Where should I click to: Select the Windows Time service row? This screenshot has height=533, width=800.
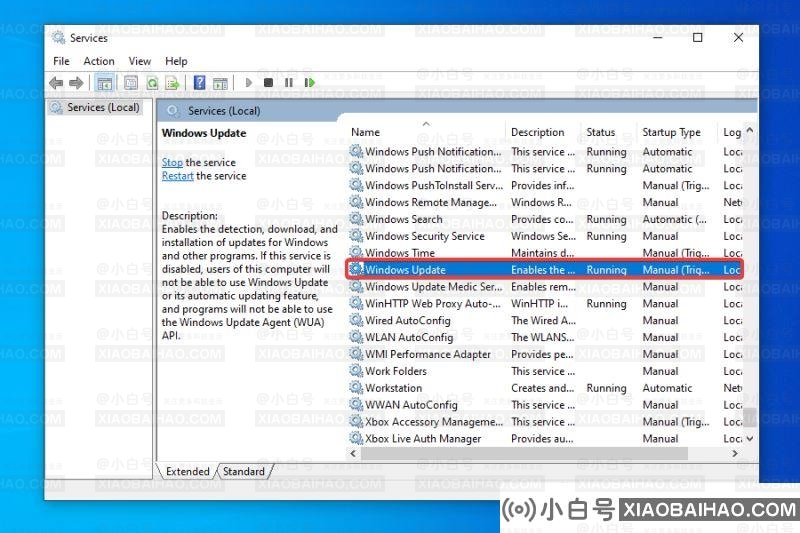tap(544, 253)
